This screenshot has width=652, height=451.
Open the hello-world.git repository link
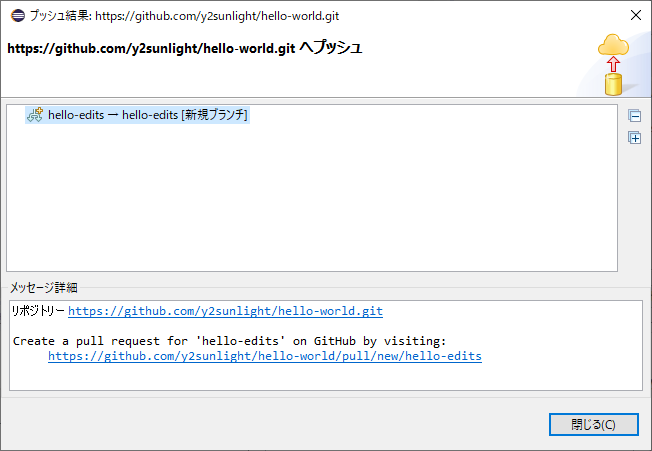[225, 311]
